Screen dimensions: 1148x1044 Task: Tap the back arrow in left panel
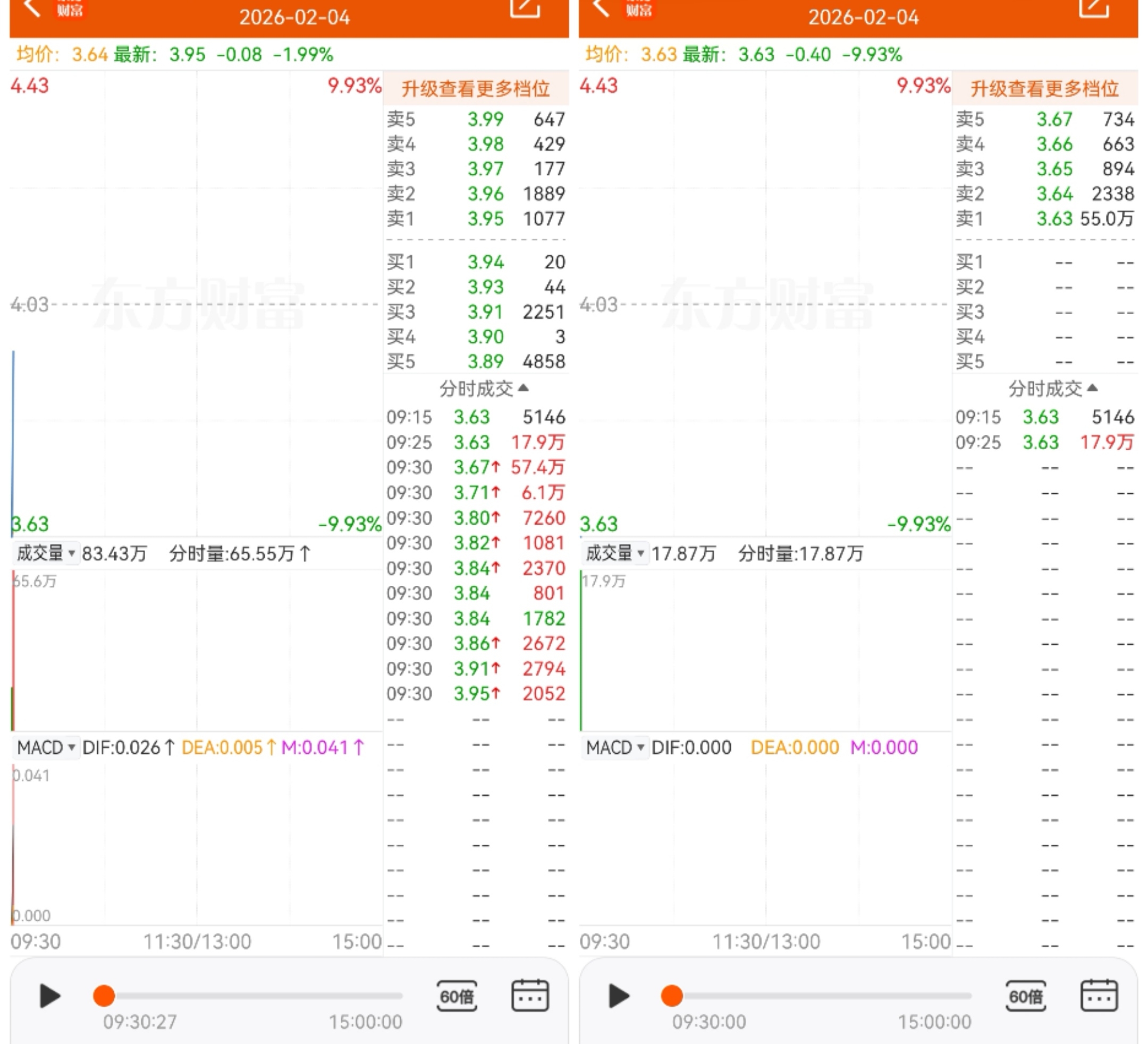32,8
